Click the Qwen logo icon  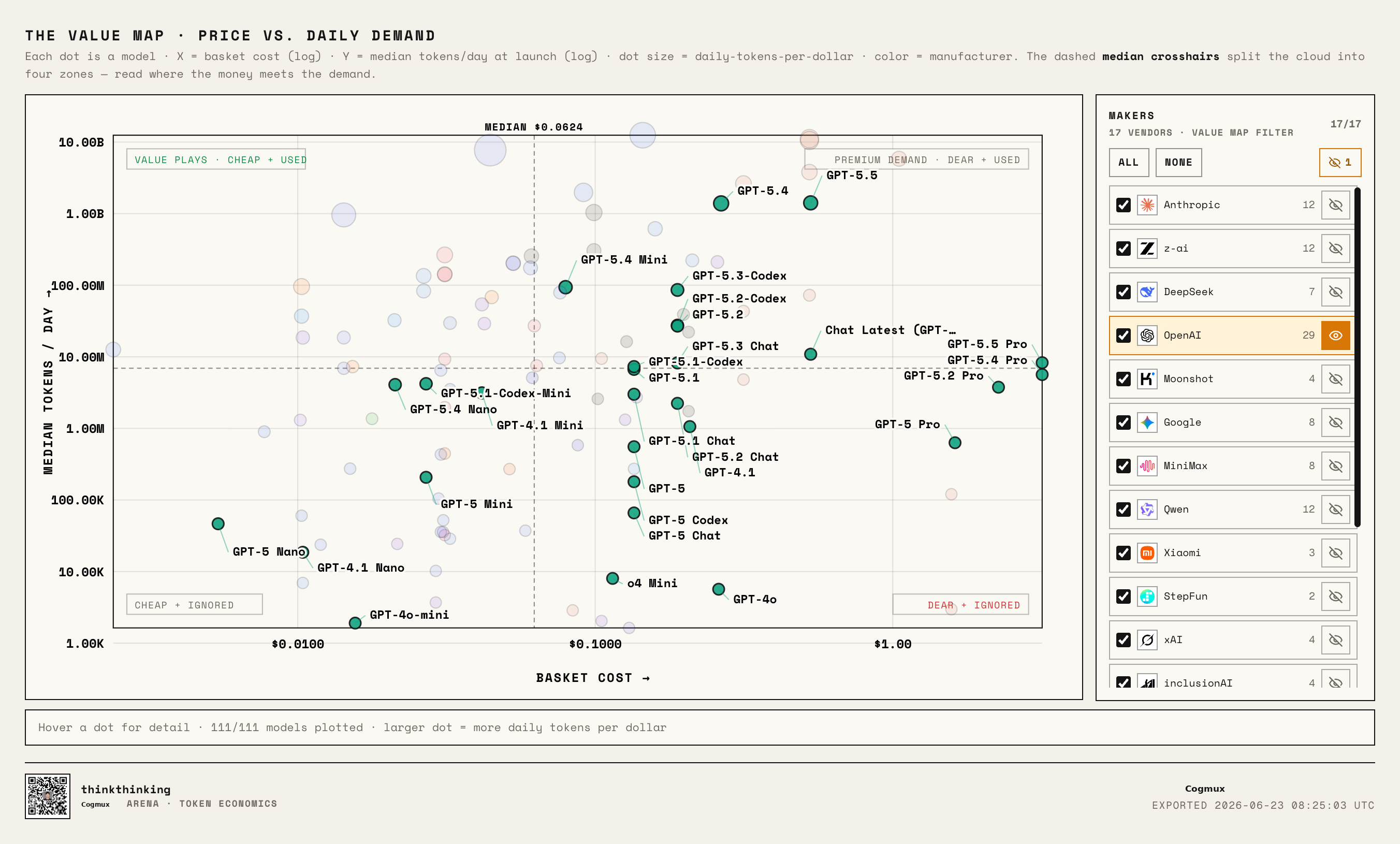tap(1147, 509)
